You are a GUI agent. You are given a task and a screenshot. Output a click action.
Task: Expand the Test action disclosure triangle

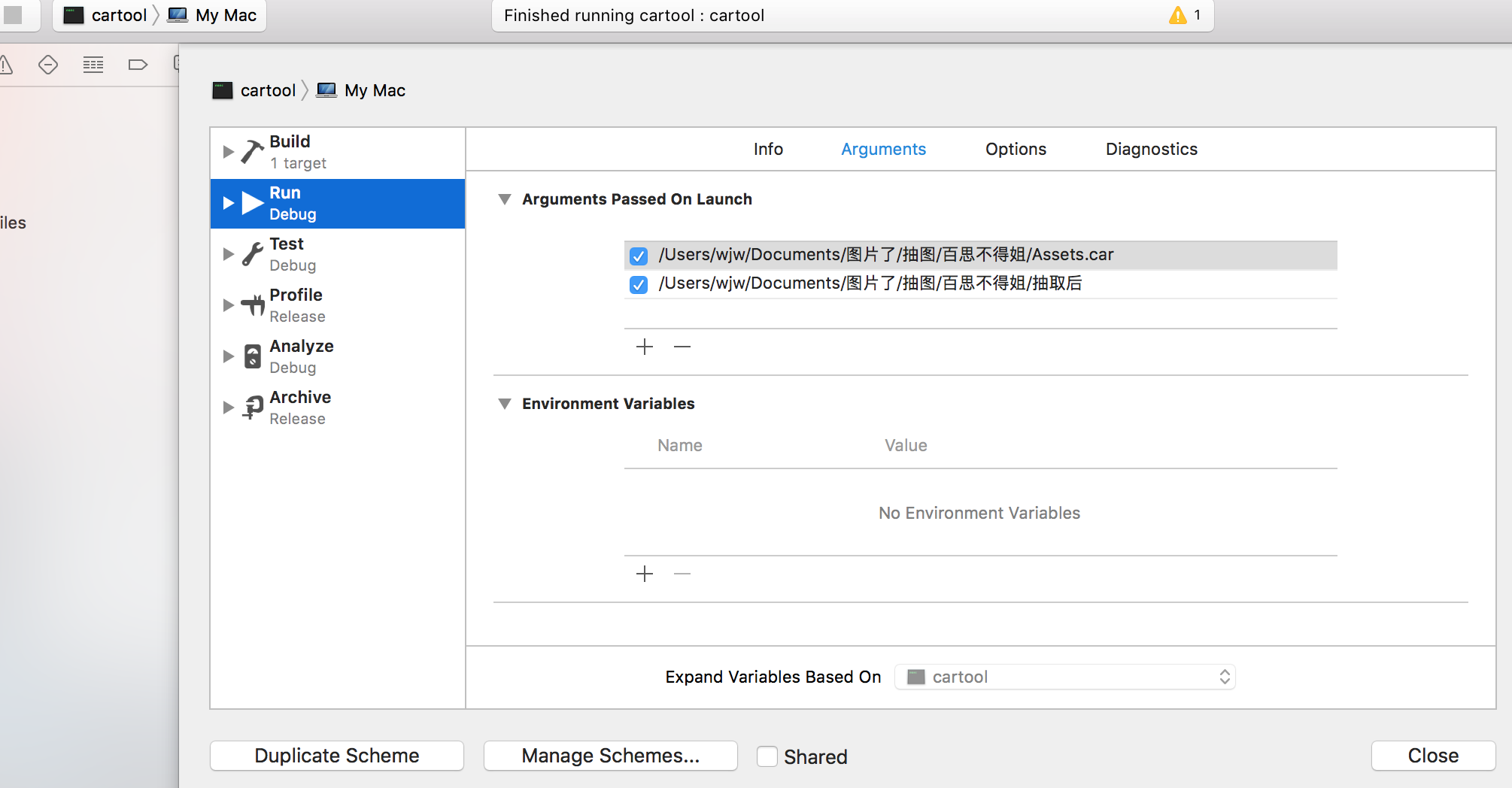[x=229, y=254]
